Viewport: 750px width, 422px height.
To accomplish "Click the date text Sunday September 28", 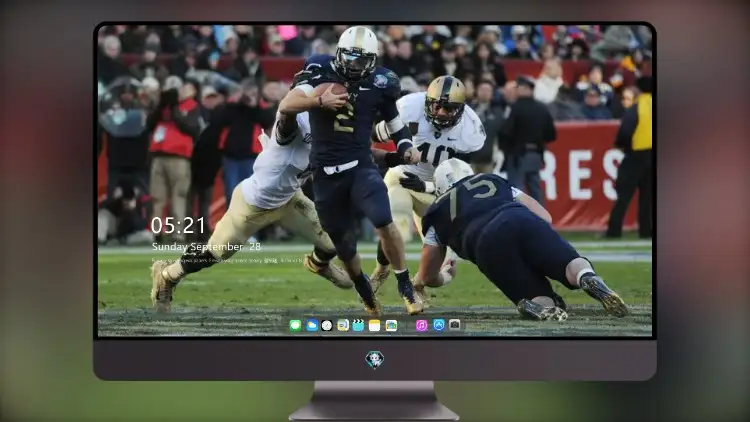I will pos(206,247).
